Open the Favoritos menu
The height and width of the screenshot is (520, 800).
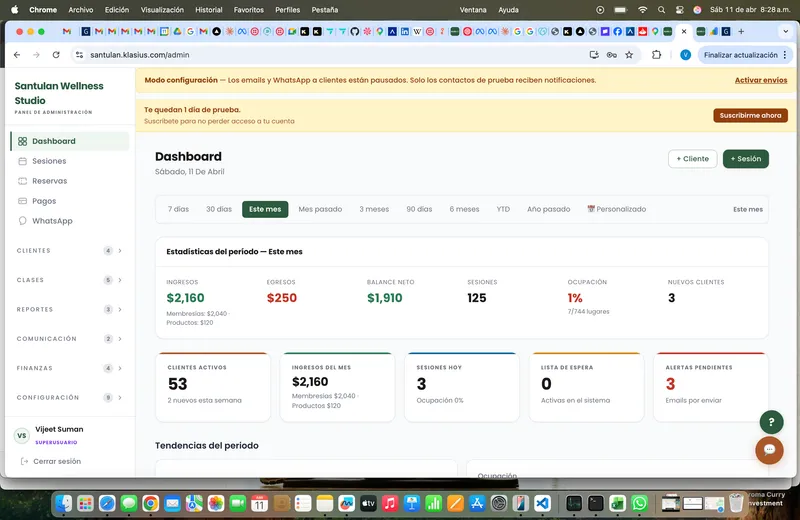pyautogui.click(x=248, y=10)
